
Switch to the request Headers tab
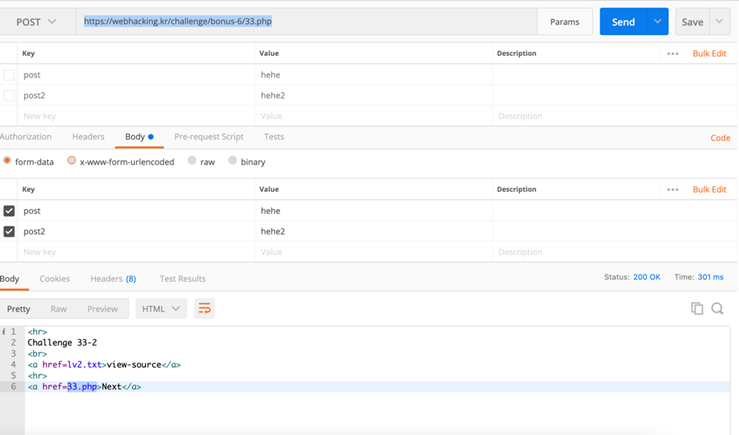pos(88,137)
